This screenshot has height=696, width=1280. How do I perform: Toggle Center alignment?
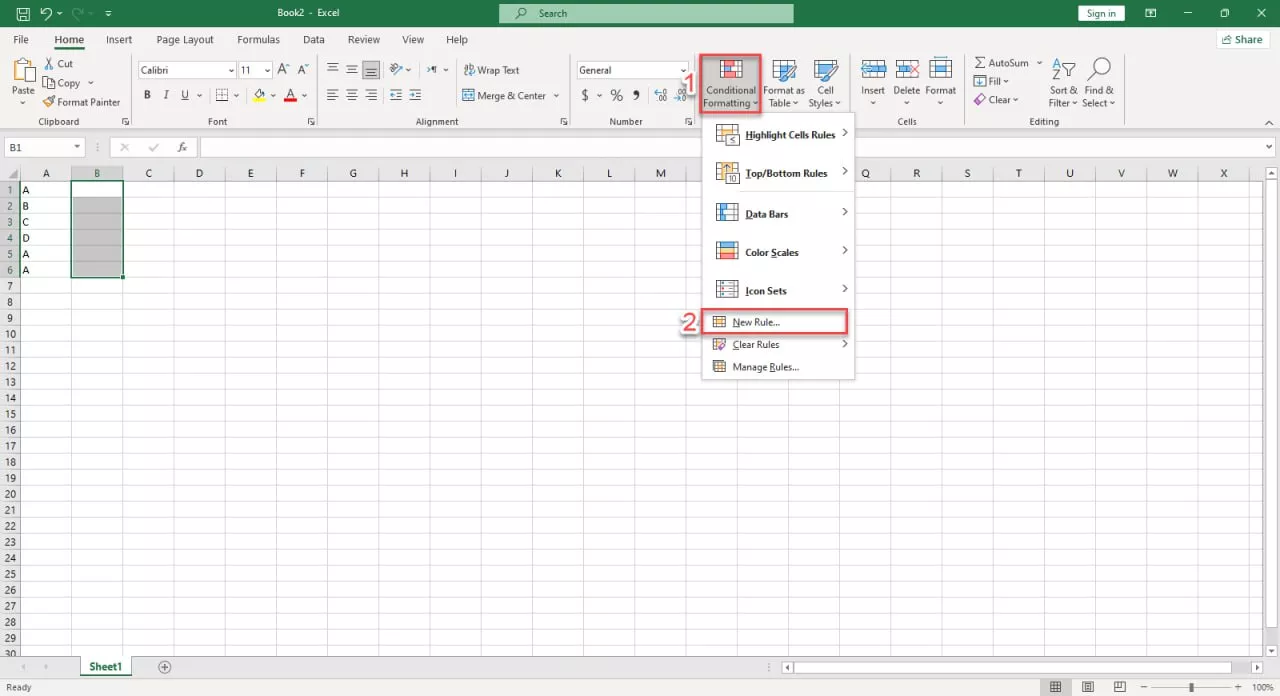click(351, 96)
